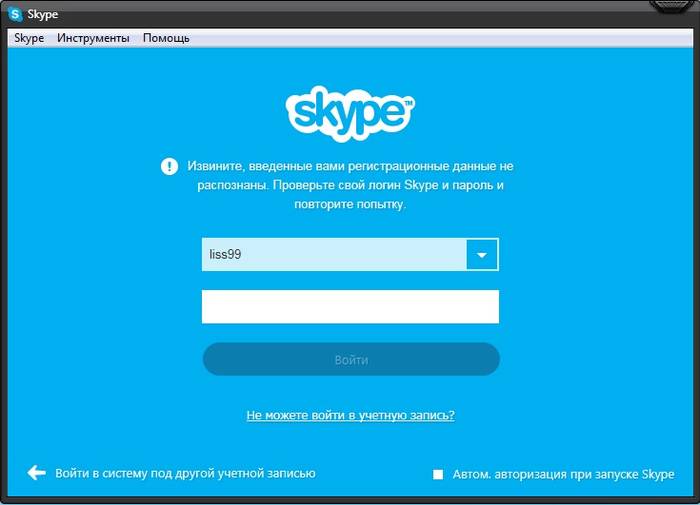The height and width of the screenshot is (505, 700).
Task: Click the Войти sign-in button
Action: pos(351,359)
